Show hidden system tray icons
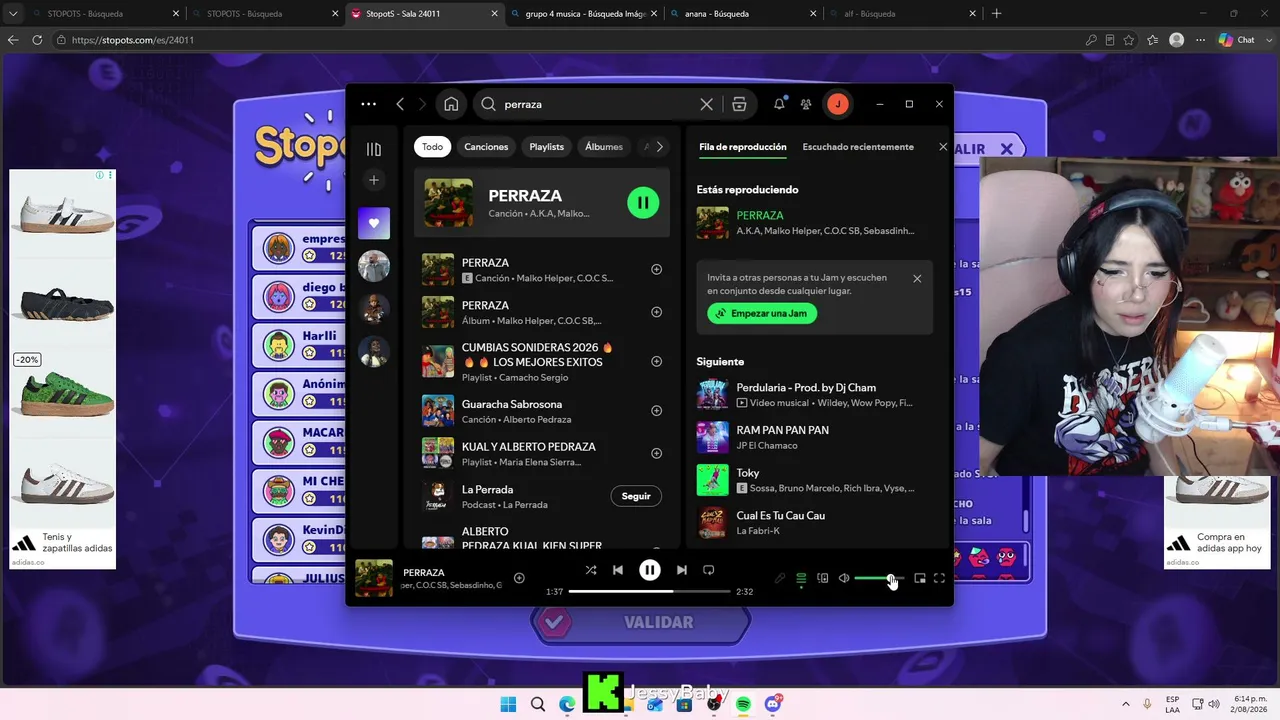The height and width of the screenshot is (720, 1280). (x=1126, y=704)
